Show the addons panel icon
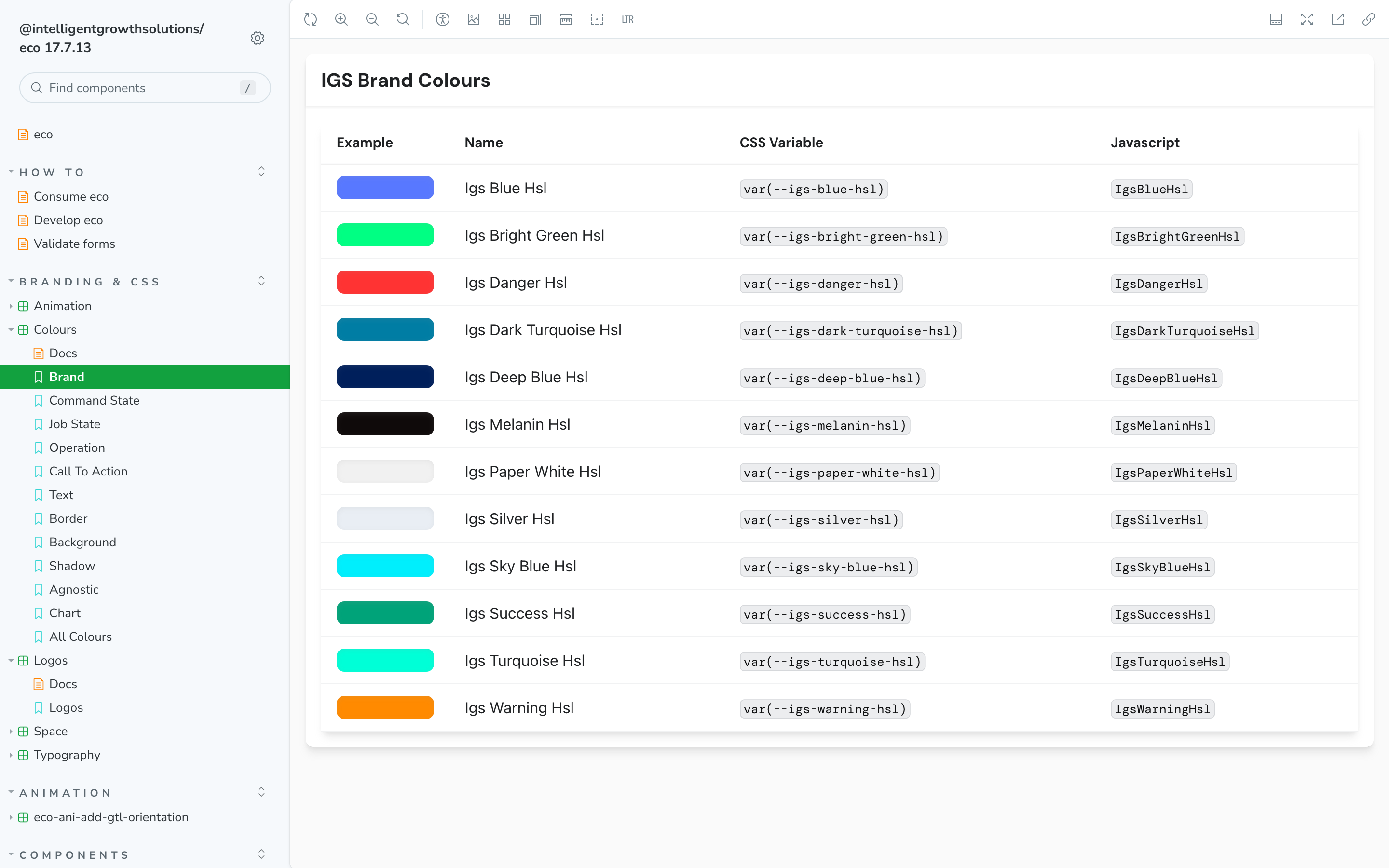Screen dimensions: 1389x868 [1276, 19]
